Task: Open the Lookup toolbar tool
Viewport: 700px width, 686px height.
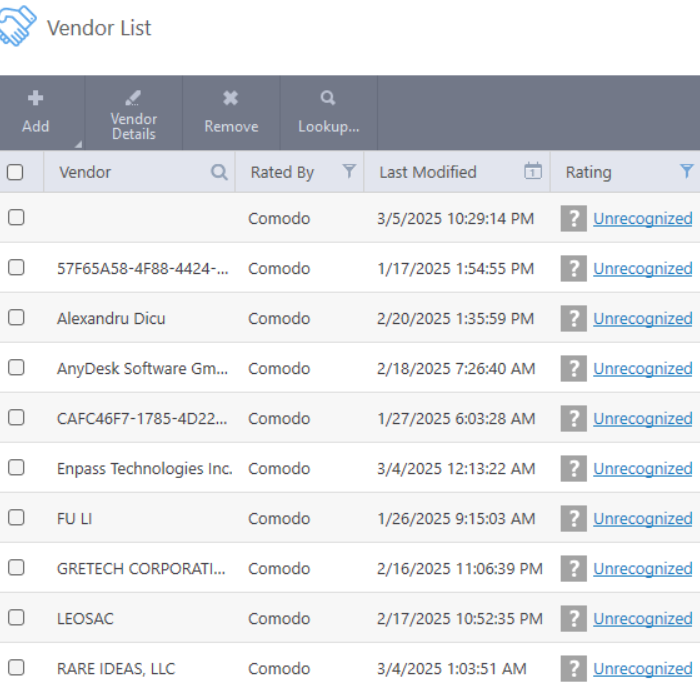Action: (x=328, y=112)
